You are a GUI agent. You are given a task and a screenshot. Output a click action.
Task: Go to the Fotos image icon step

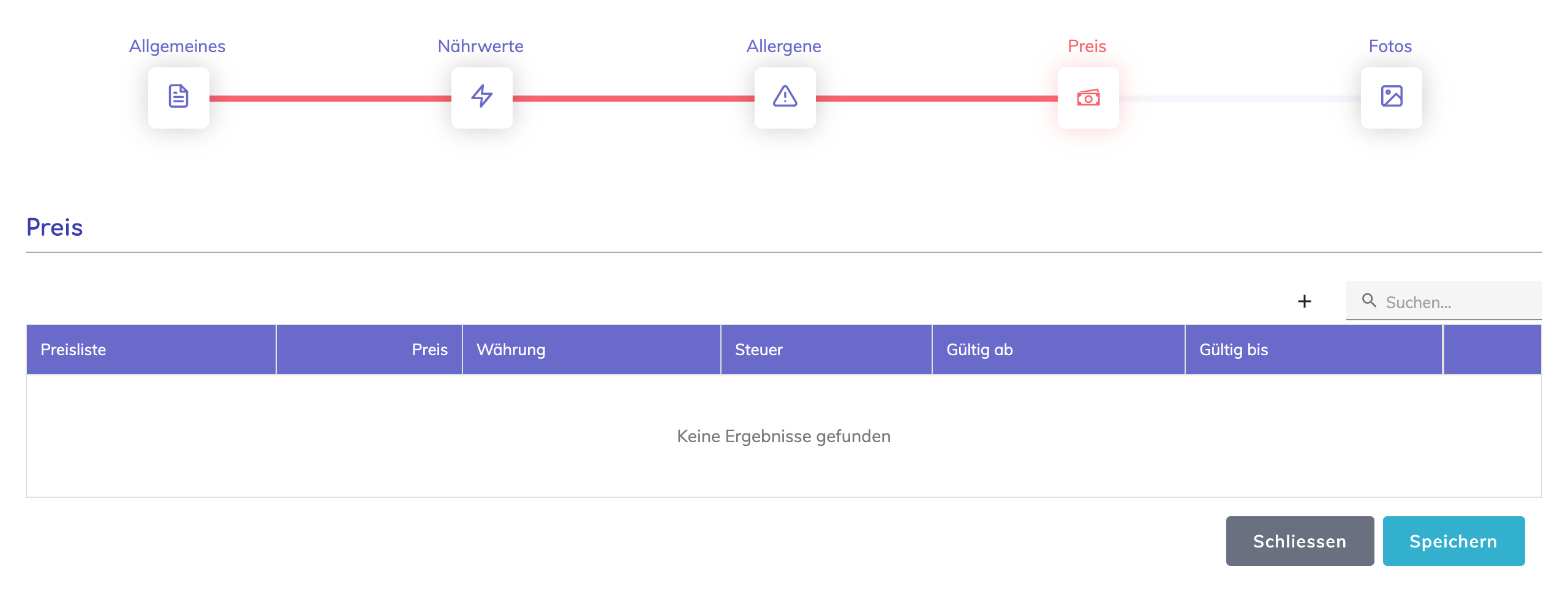pyautogui.click(x=1391, y=97)
